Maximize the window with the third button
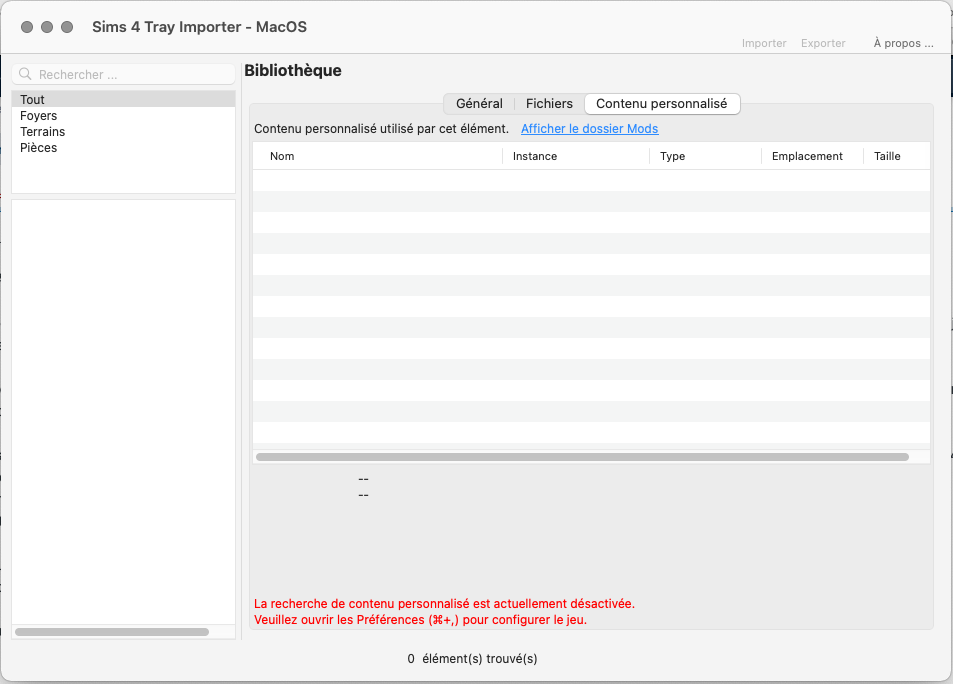 (67, 27)
